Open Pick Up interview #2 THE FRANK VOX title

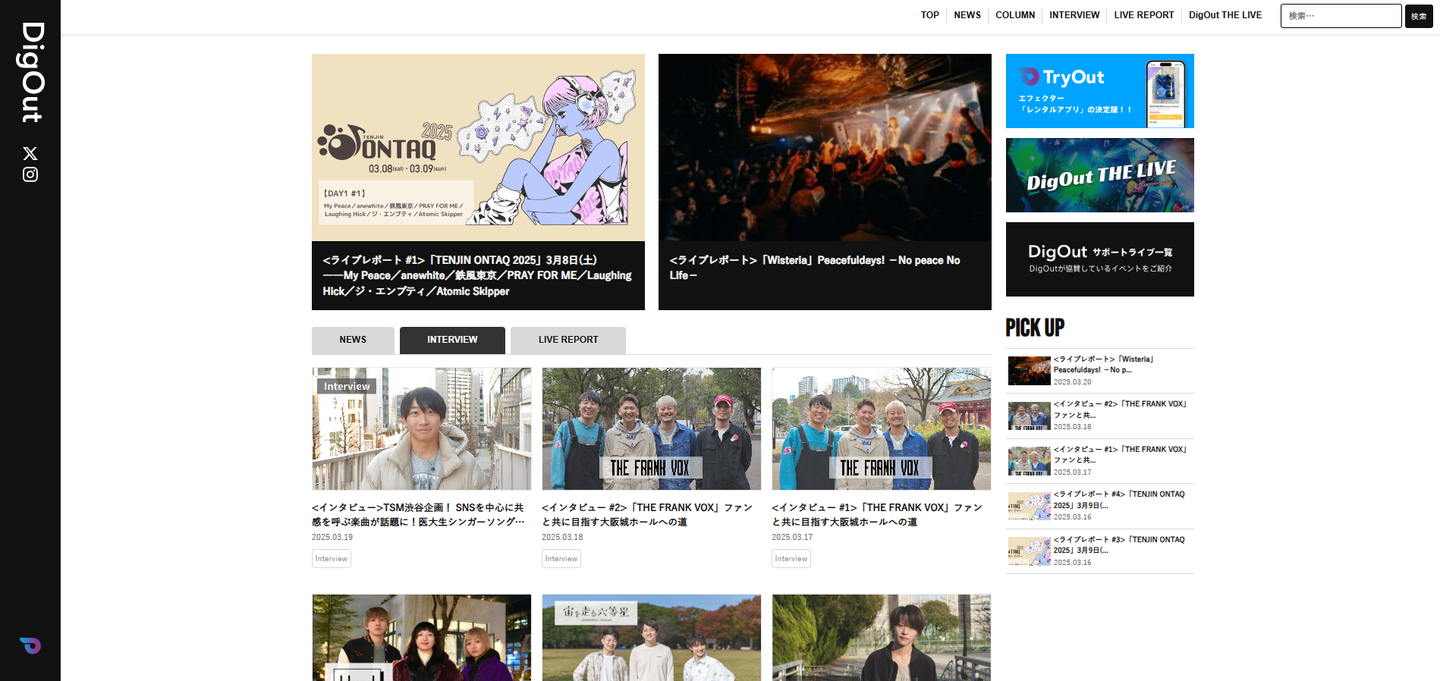tap(1121, 409)
